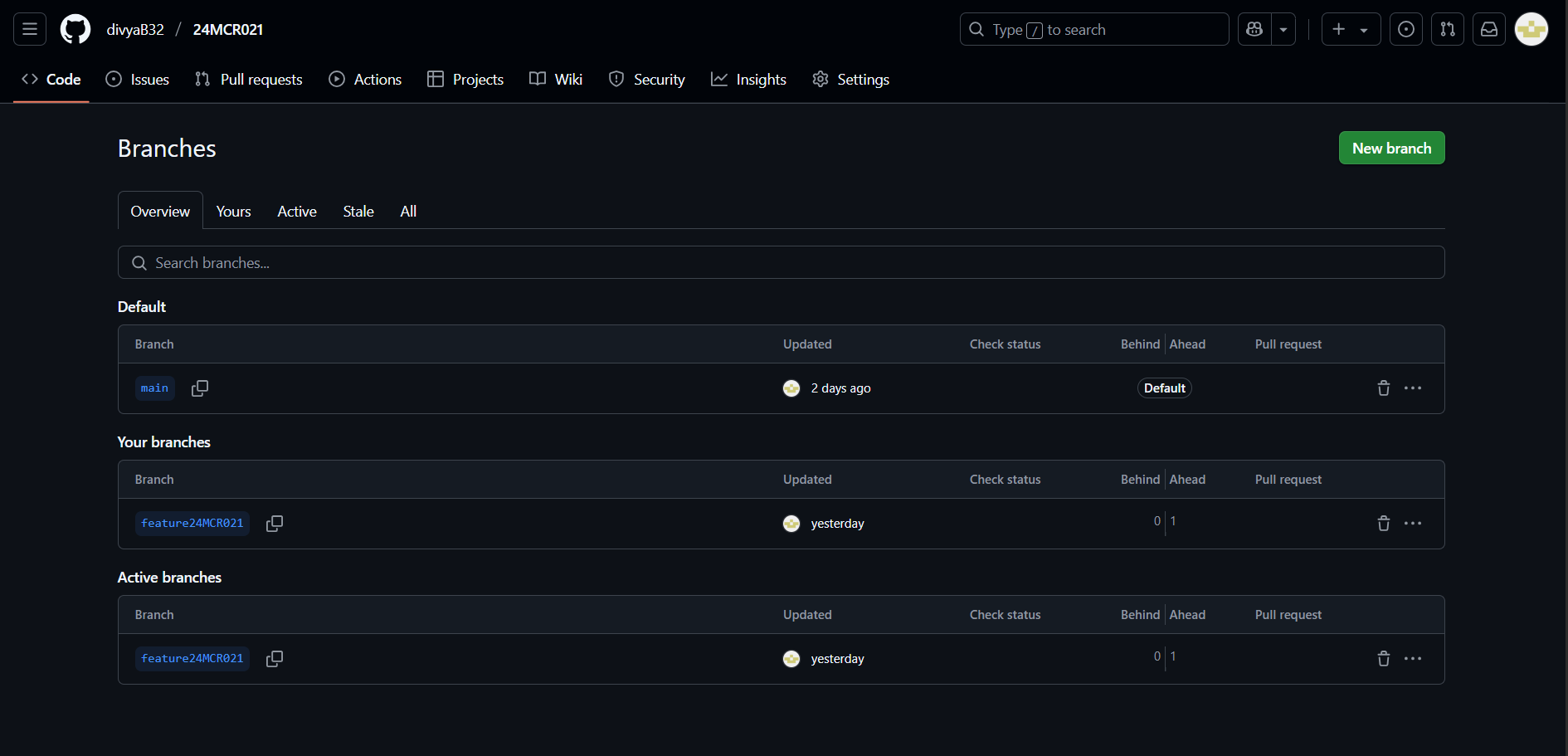Delete feature24MCR021 under Active branches
Screen dimensions: 1568x756
(1383, 658)
